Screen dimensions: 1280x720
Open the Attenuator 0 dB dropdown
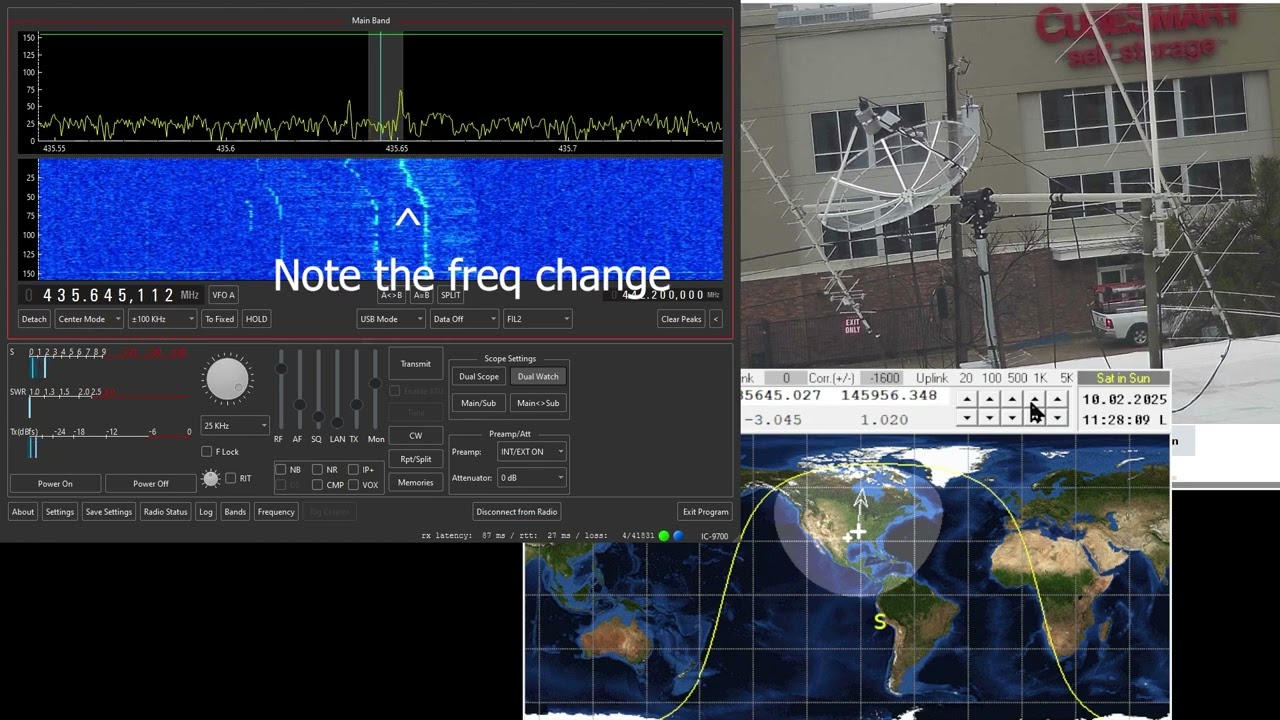click(532, 478)
